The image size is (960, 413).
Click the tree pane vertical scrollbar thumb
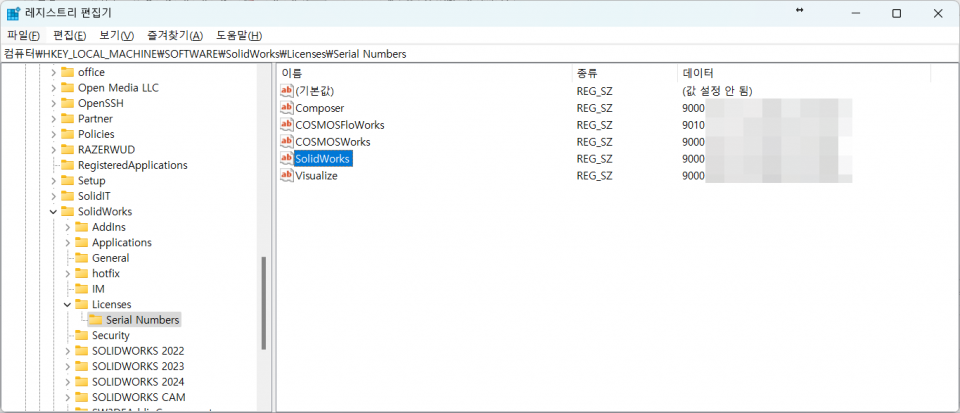point(264,303)
